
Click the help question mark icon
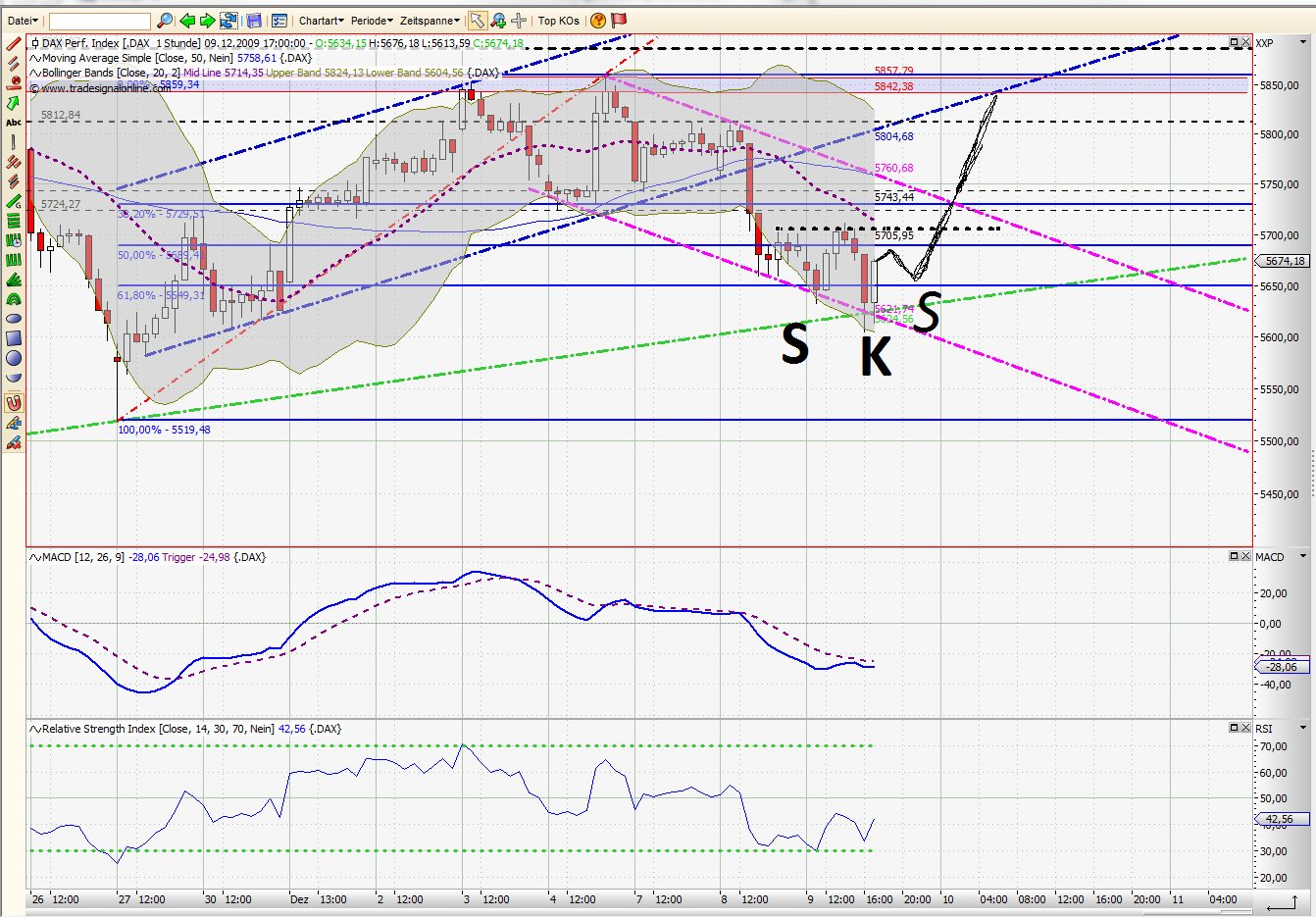[597, 20]
